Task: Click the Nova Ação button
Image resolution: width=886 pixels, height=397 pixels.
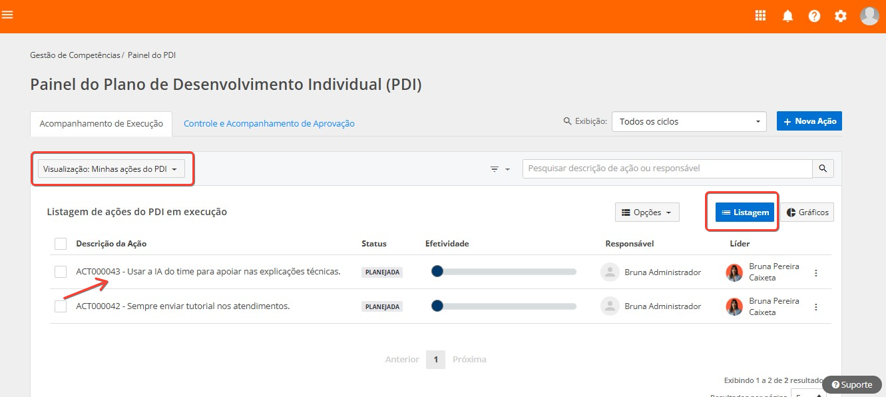Action: (x=809, y=121)
